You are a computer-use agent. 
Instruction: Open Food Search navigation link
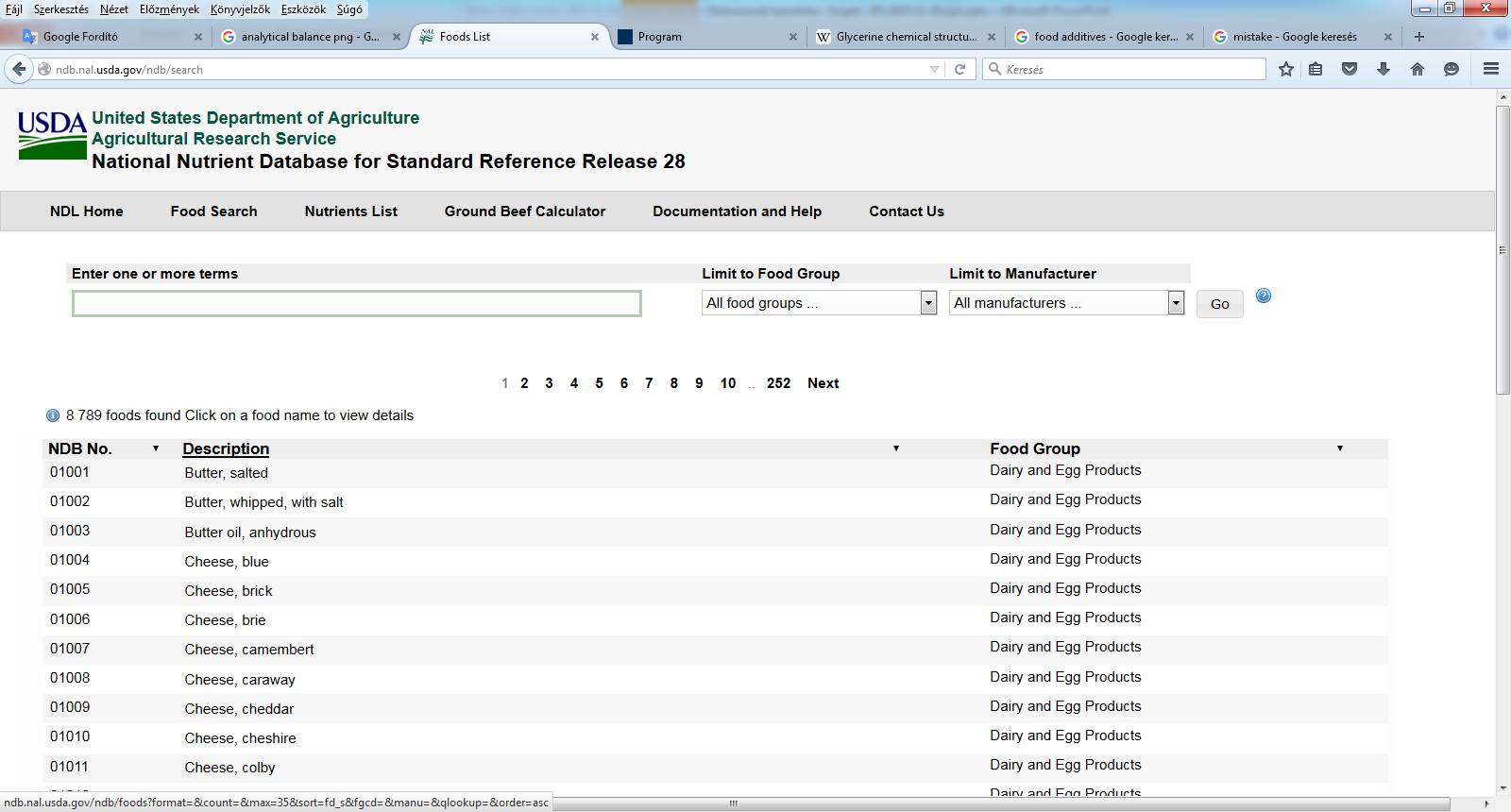pyautogui.click(x=214, y=211)
